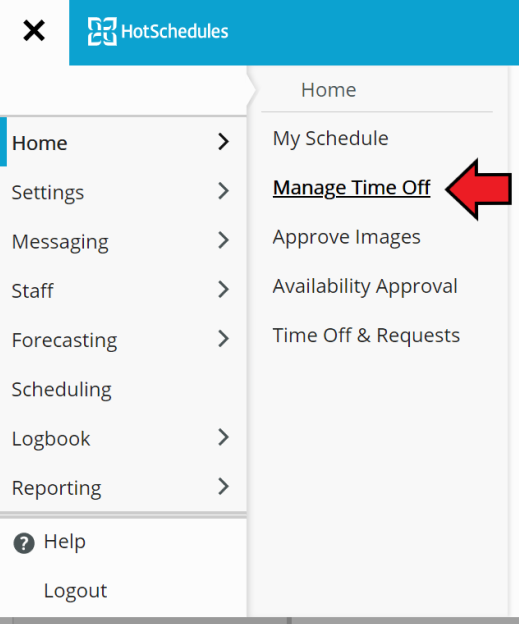Expand the Forecasting submenu chevron

(224, 339)
